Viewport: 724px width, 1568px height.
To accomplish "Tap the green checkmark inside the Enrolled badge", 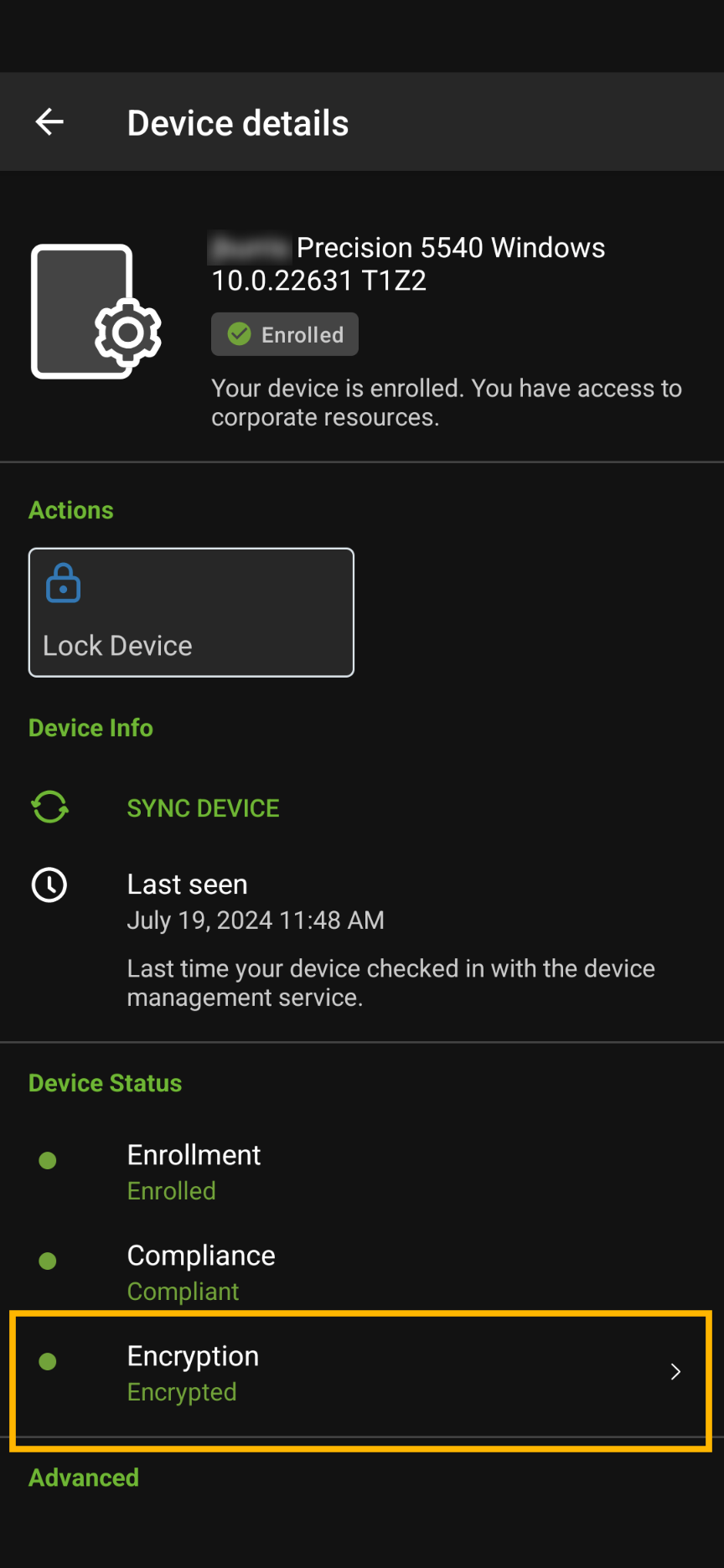I will pos(240,333).
